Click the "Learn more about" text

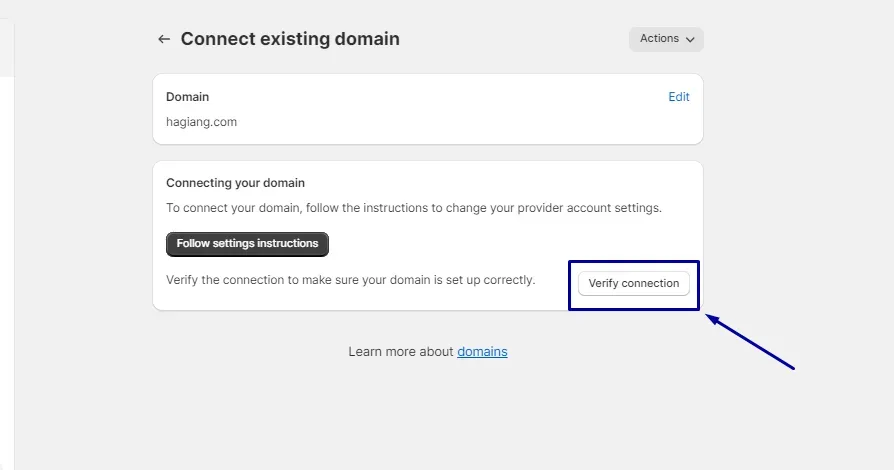(401, 352)
